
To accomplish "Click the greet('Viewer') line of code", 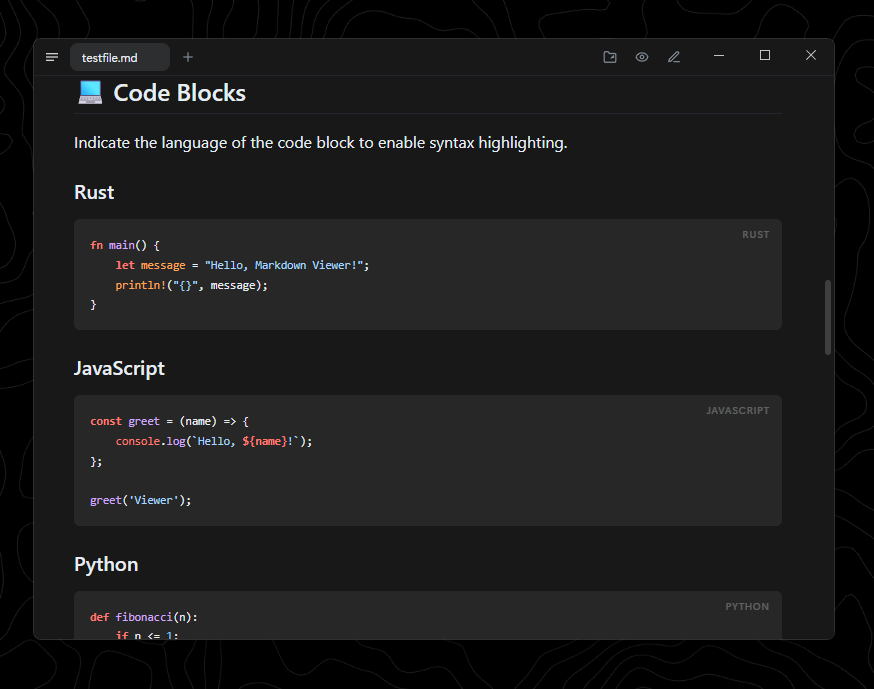I will pyautogui.click(x=140, y=499).
